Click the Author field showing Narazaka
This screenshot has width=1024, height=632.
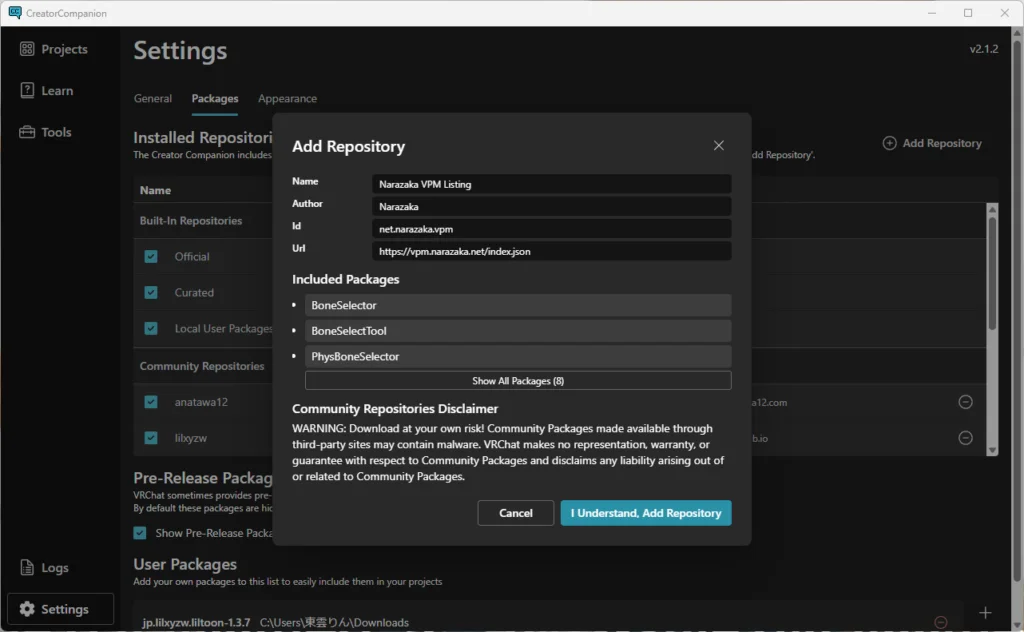pyautogui.click(x=551, y=206)
